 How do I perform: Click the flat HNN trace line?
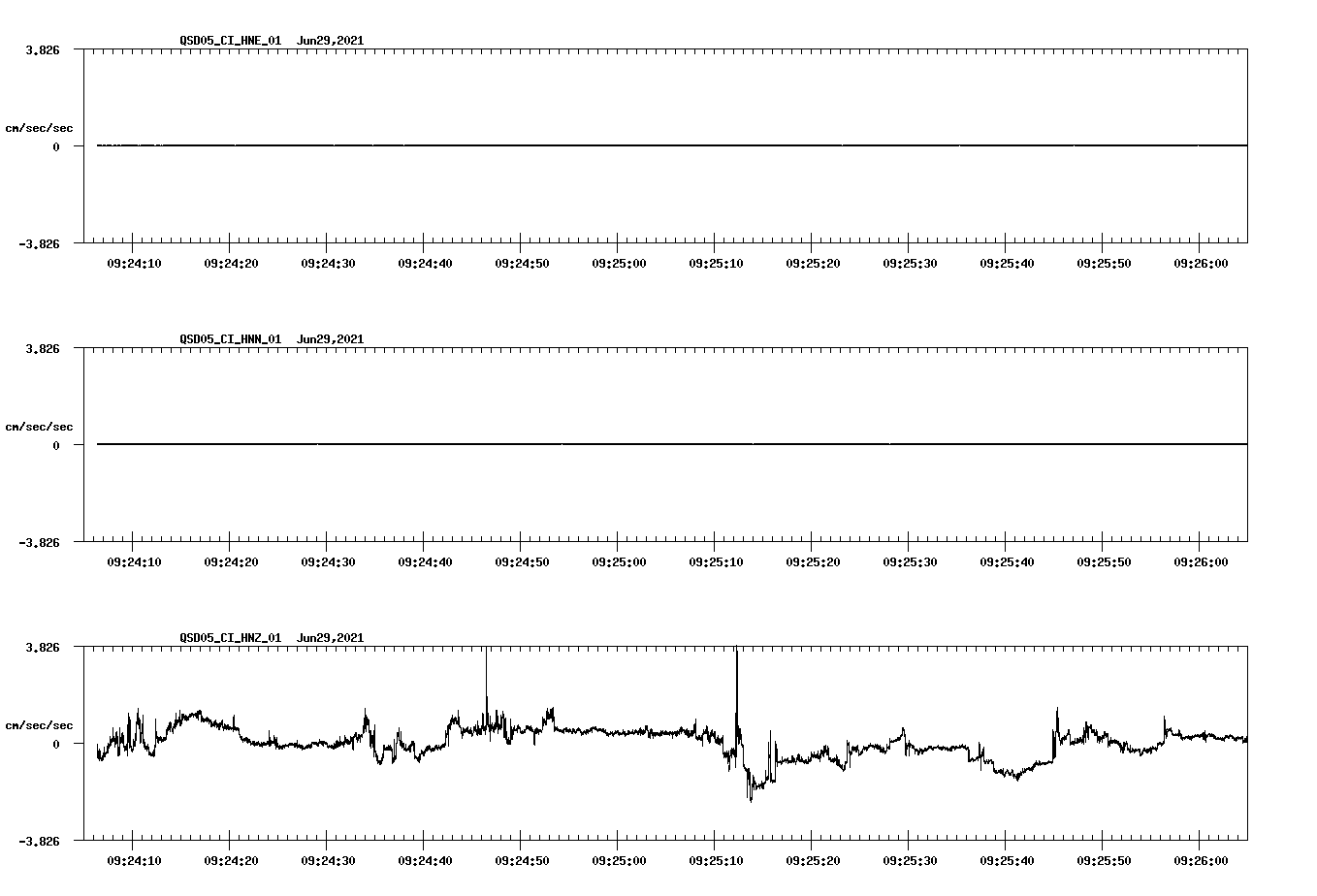(672, 444)
